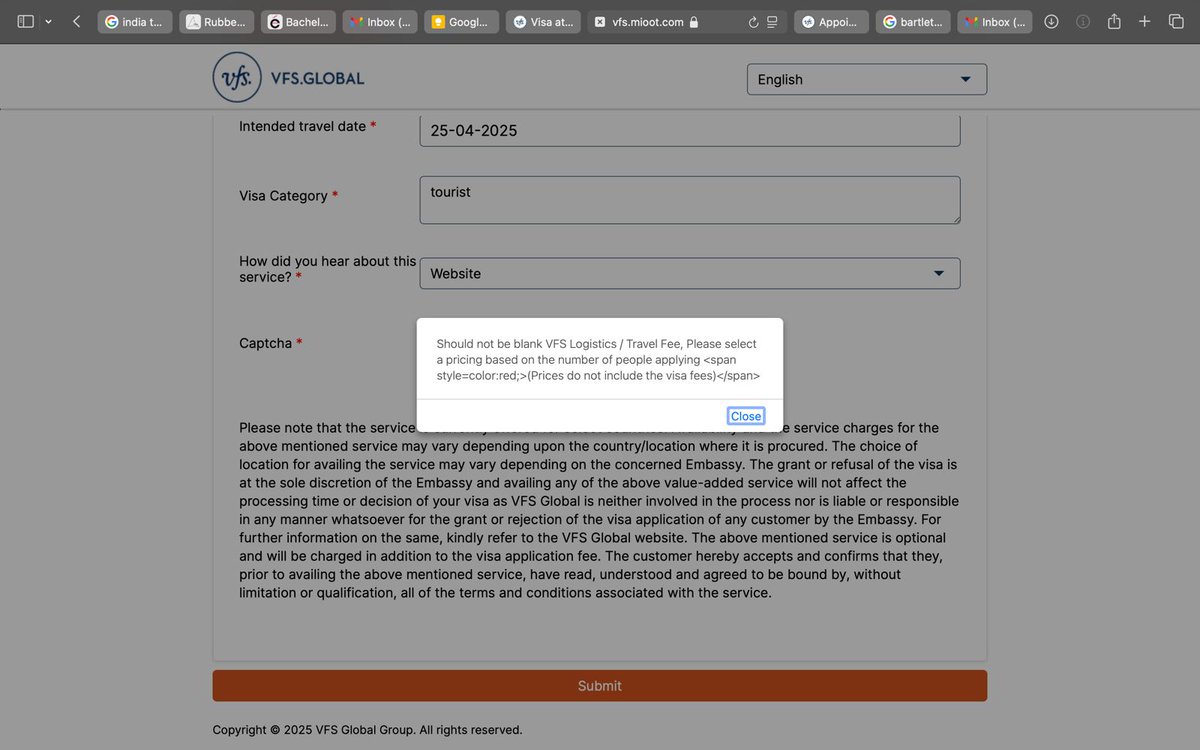Open the Share menu icon

click(1113, 21)
